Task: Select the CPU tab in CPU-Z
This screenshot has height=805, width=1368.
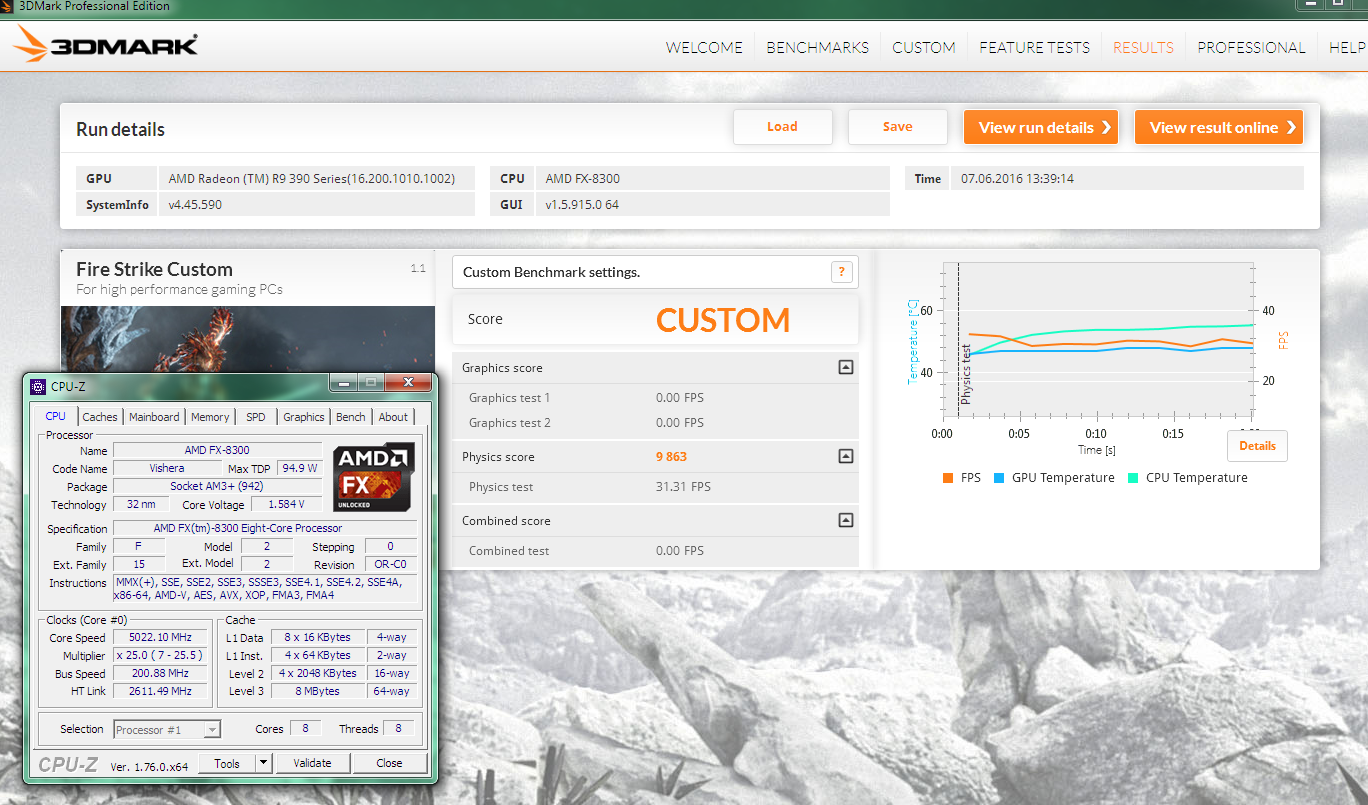Action: click(56, 416)
